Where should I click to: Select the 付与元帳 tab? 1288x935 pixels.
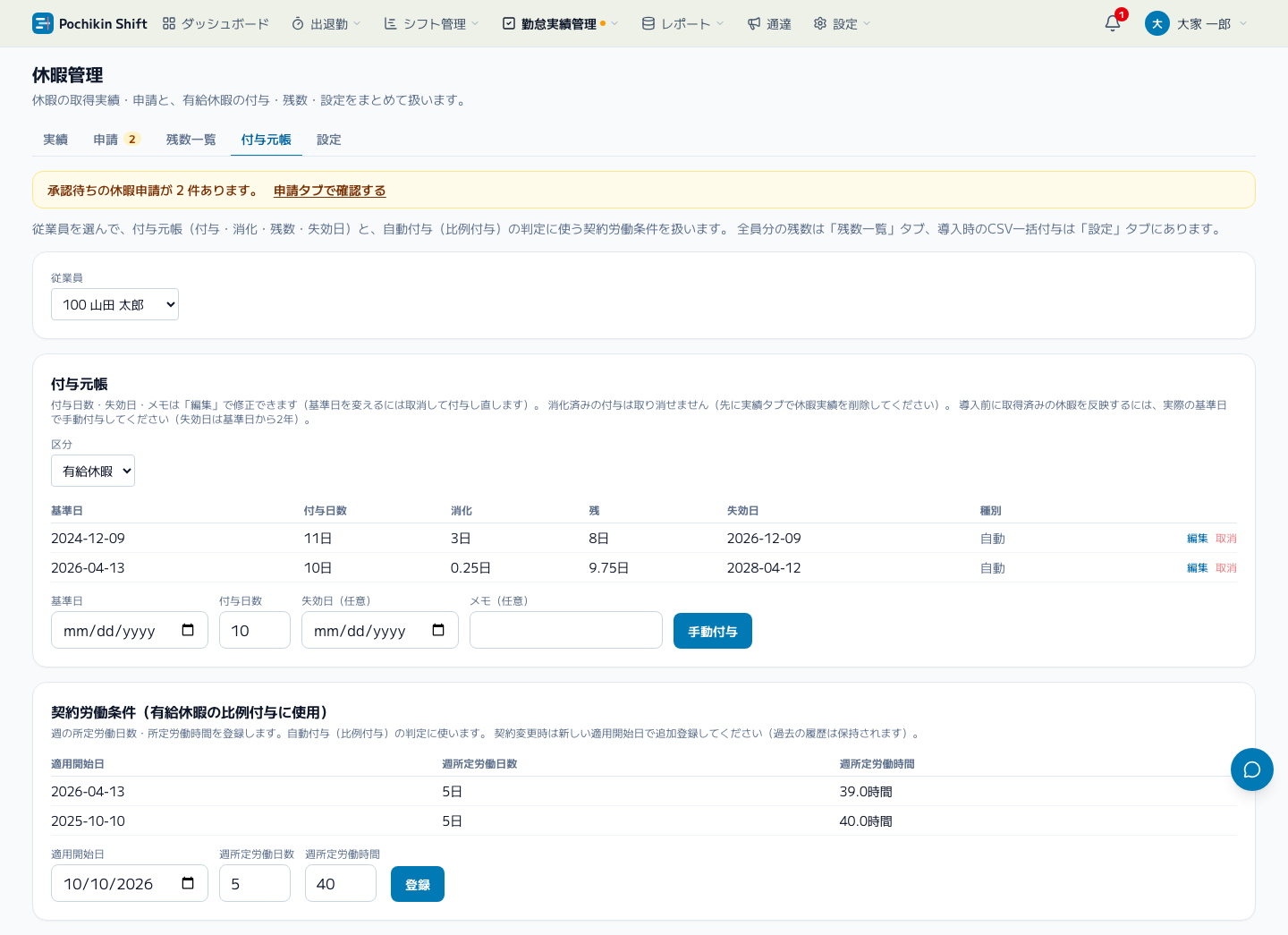pos(267,140)
